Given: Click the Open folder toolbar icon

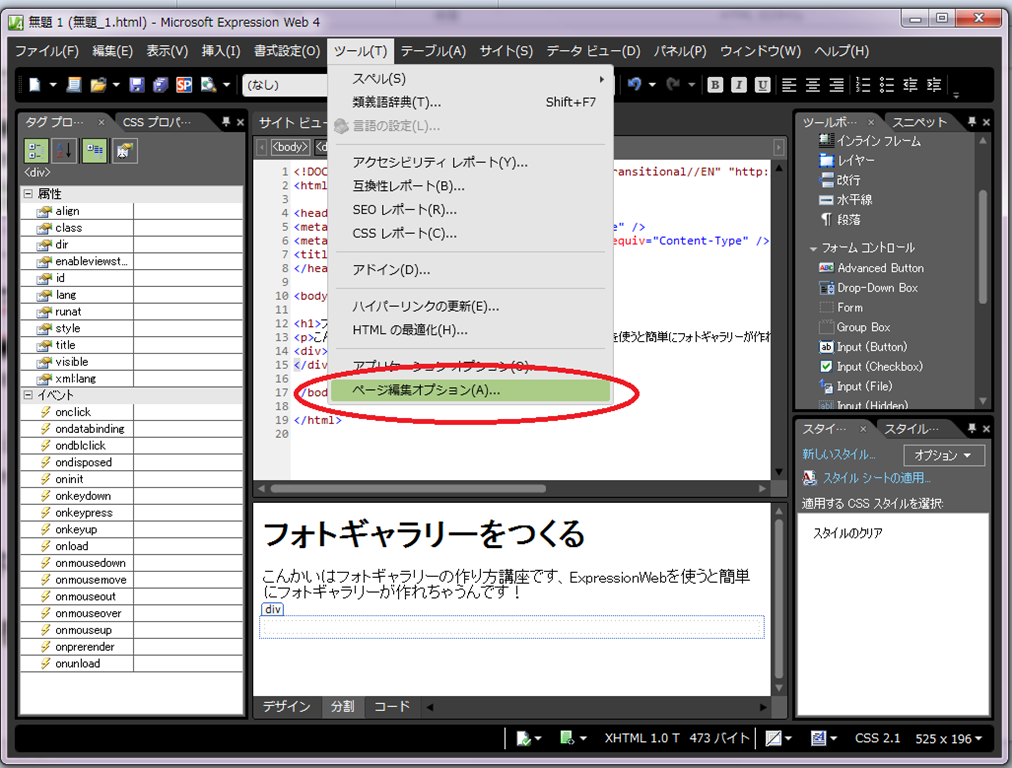Looking at the screenshot, I should [x=97, y=85].
